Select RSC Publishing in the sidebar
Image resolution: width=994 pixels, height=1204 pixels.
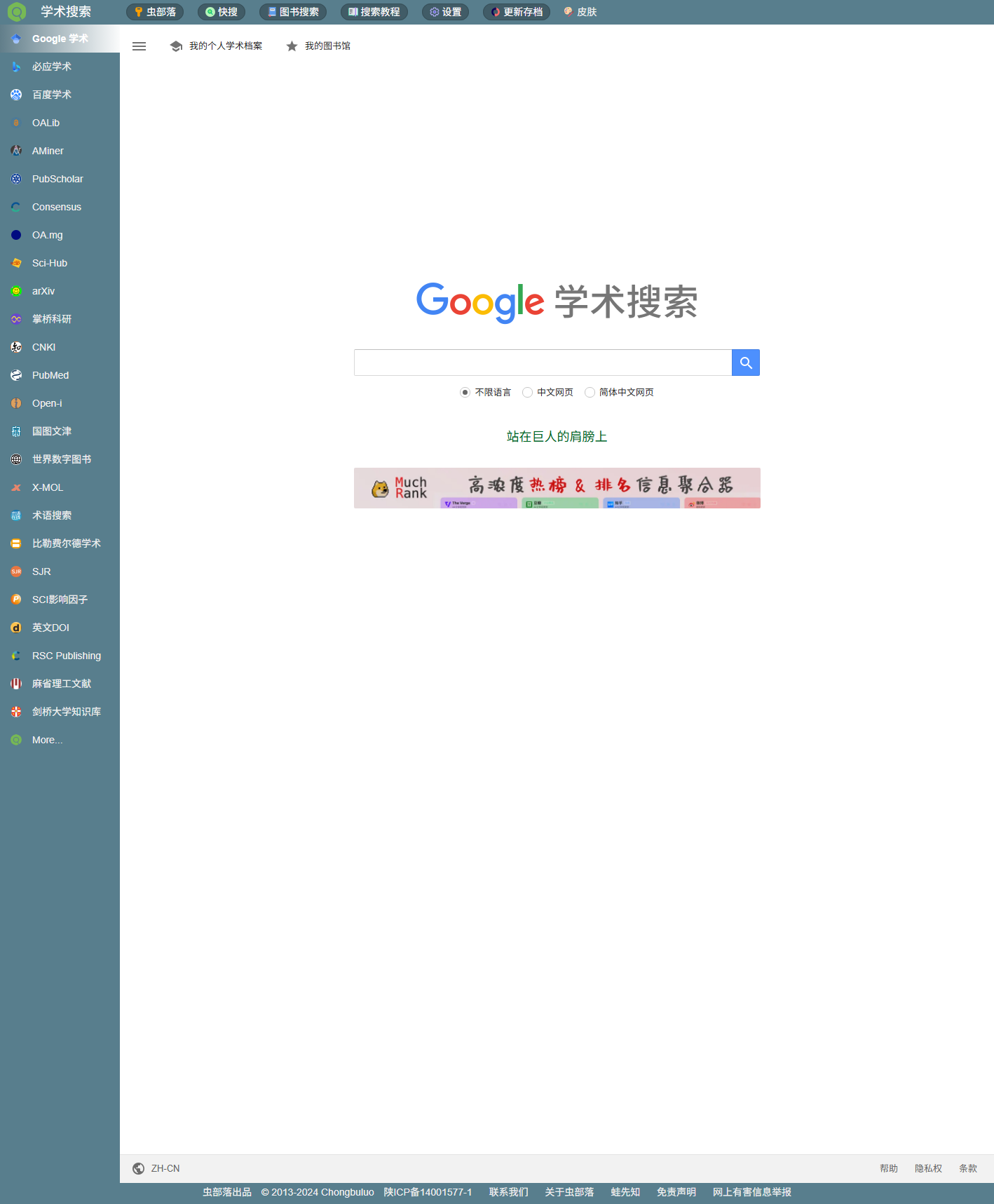click(60, 656)
